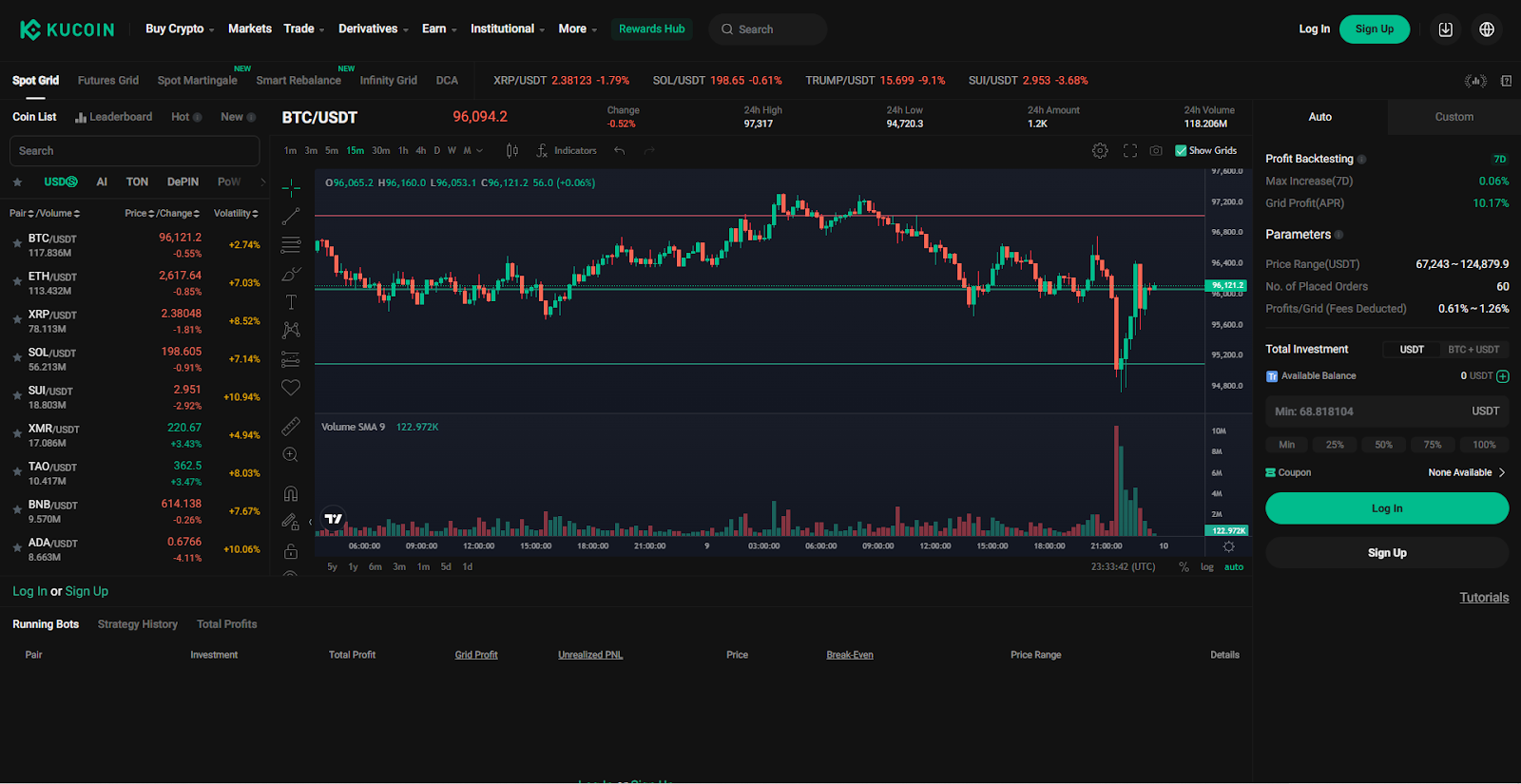This screenshot has height=784, width=1521.
Task: Open the help guide icon
Action: pyautogui.click(x=1507, y=81)
